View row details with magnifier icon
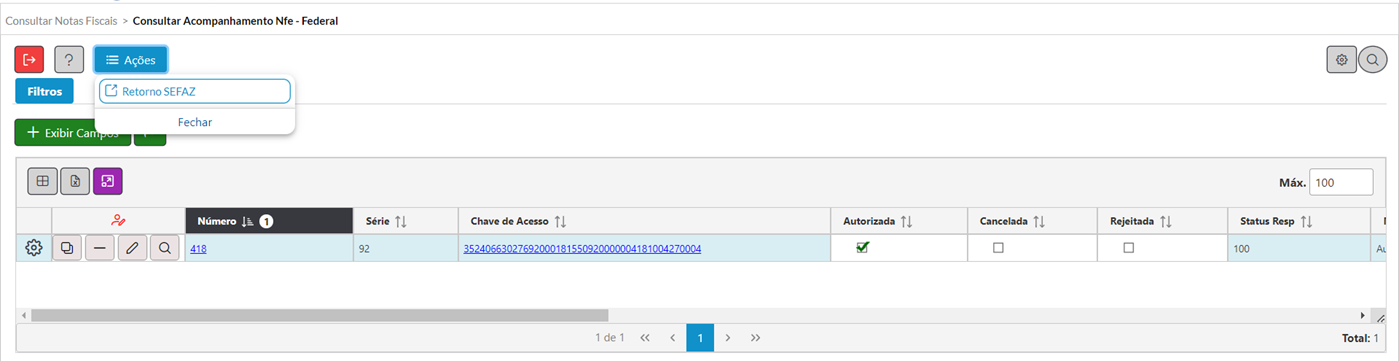Screen dimensions: 1399x361 (x=164, y=248)
